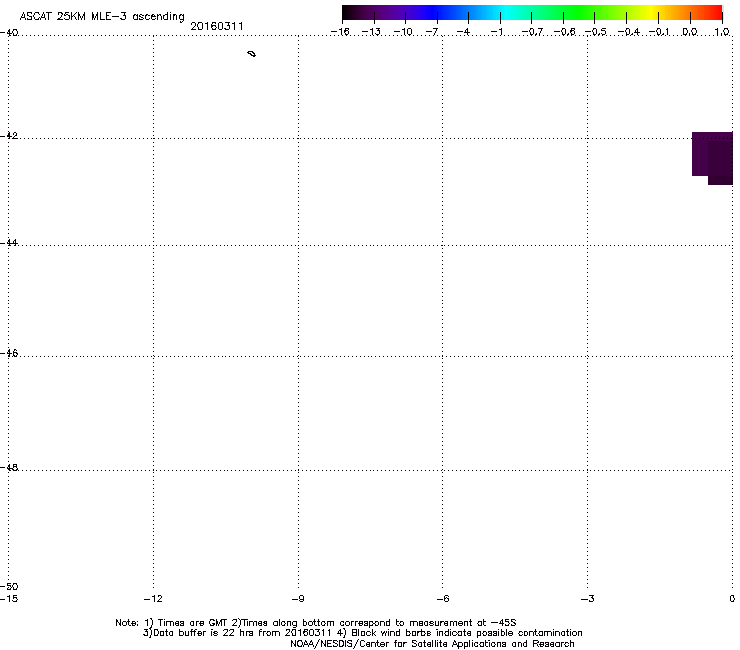Click the "-0.7" color scale label
Screen dimensions: 740x650
532,32
